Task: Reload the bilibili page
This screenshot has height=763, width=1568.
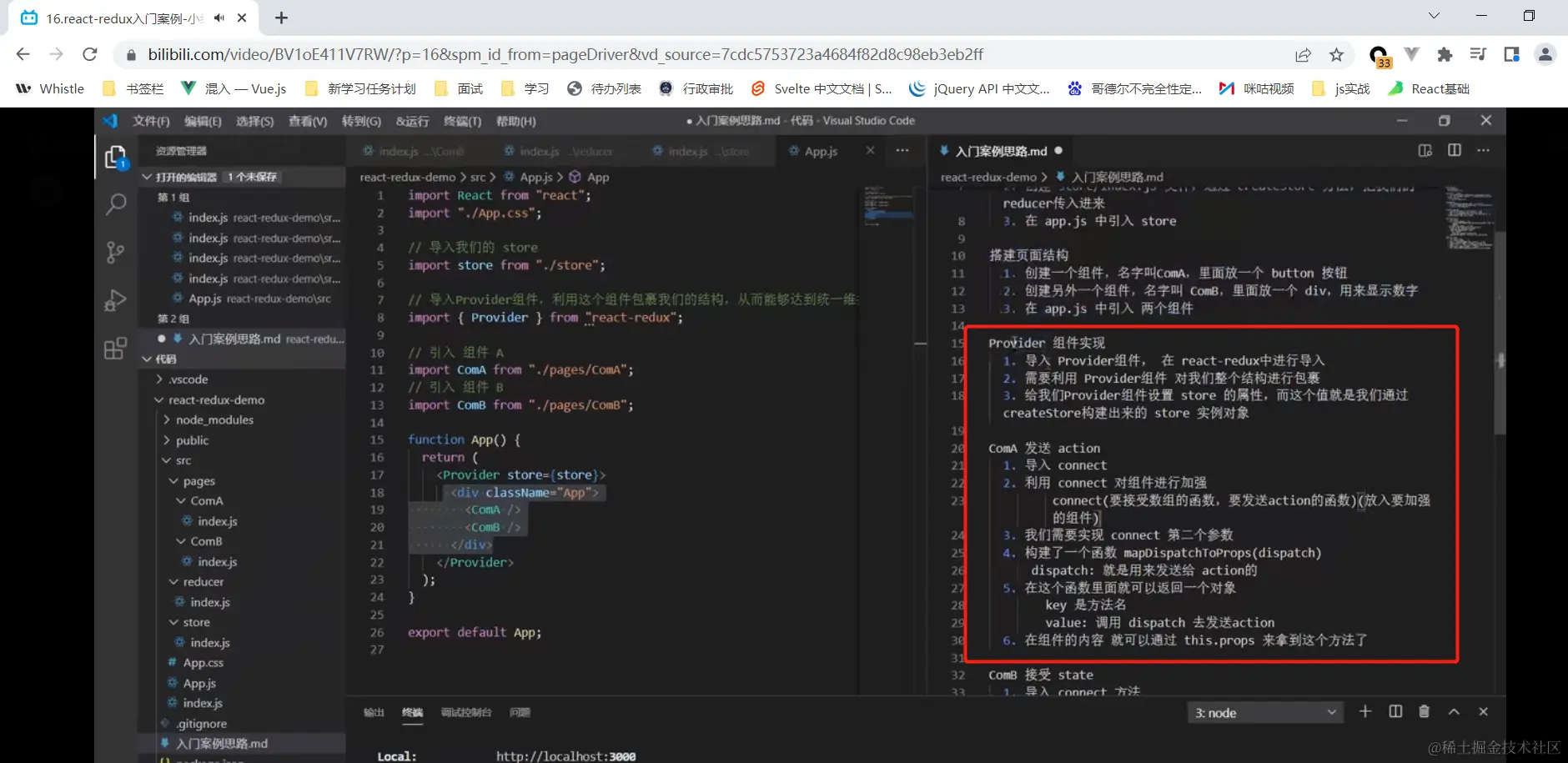Action: point(90,54)
